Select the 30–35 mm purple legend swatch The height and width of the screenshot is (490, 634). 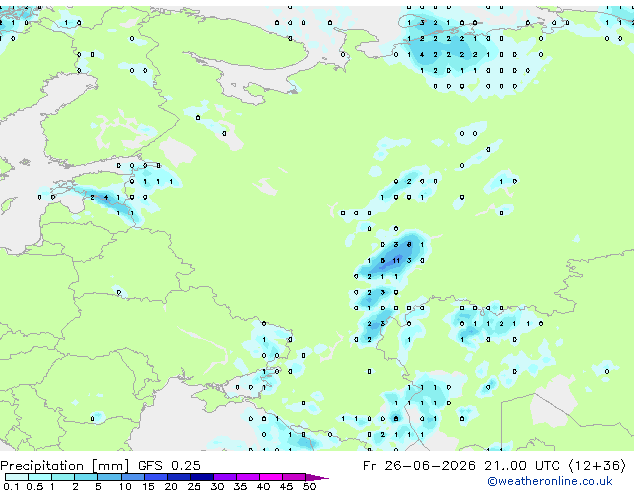[x=224, y=477]
